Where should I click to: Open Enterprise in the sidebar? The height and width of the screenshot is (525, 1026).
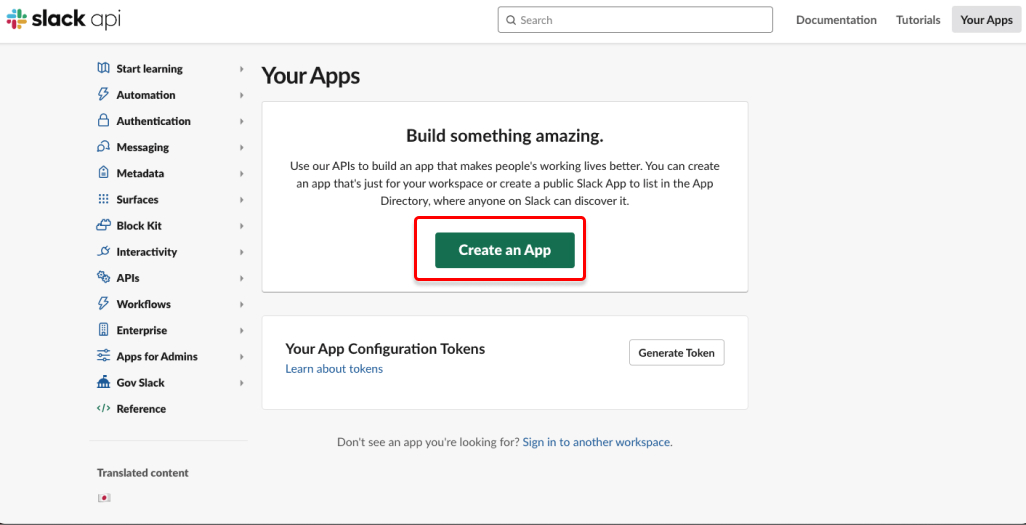(x=141, y=331)
